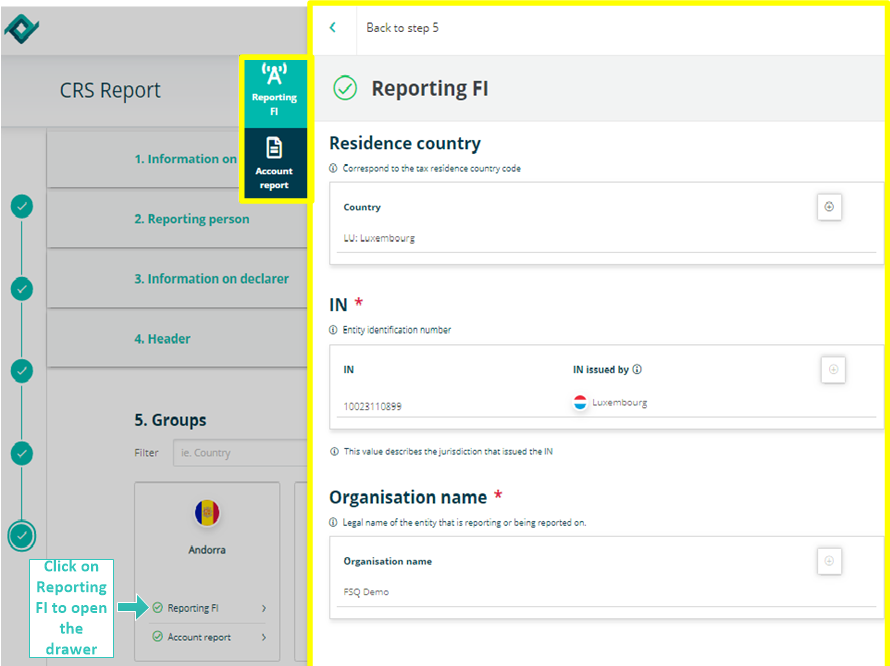The height and width of the screenshot is (666, 890).
Task: Switch to the Account report side tab
Action: coord(274,163)
